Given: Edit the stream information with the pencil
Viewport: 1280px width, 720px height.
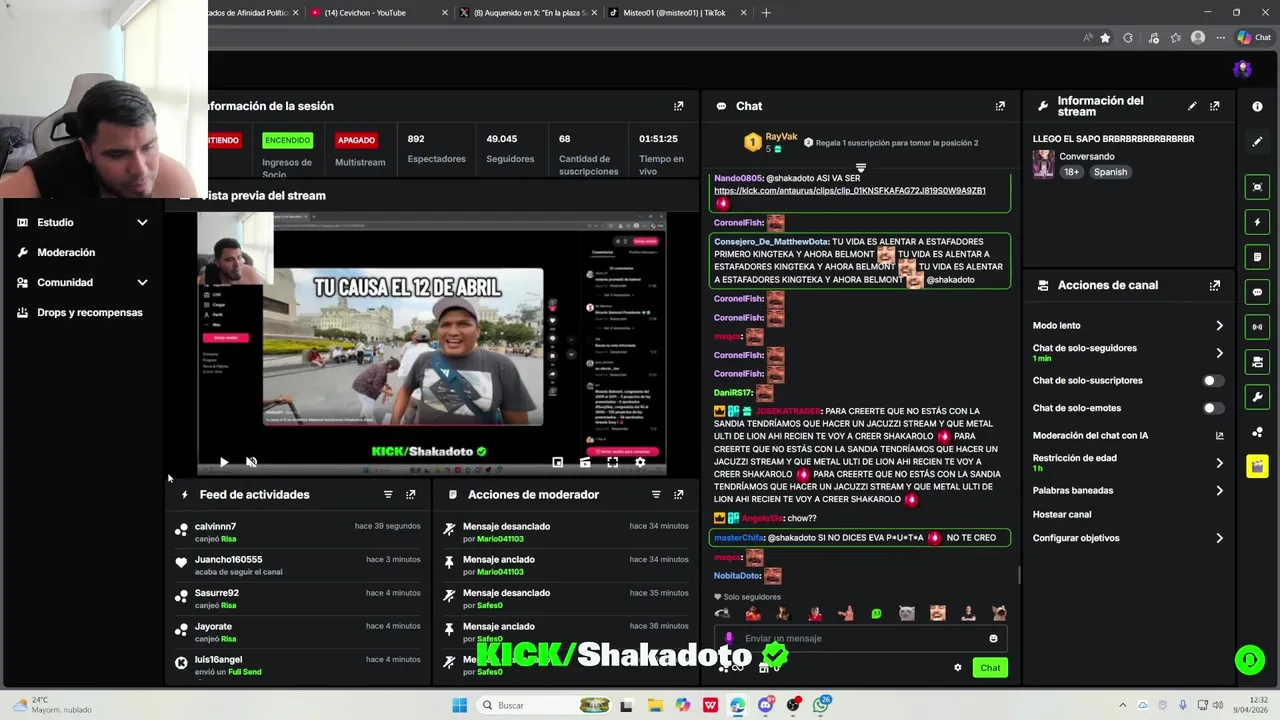Looking at the screenshot, I should (1192, 106).
